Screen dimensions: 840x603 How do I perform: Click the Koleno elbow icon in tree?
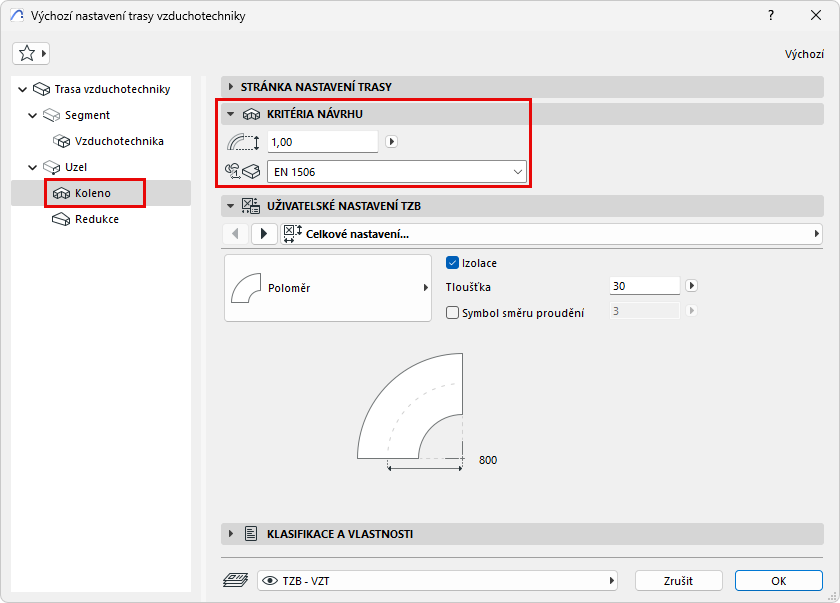pyautogui.click(x=62, y=194)
